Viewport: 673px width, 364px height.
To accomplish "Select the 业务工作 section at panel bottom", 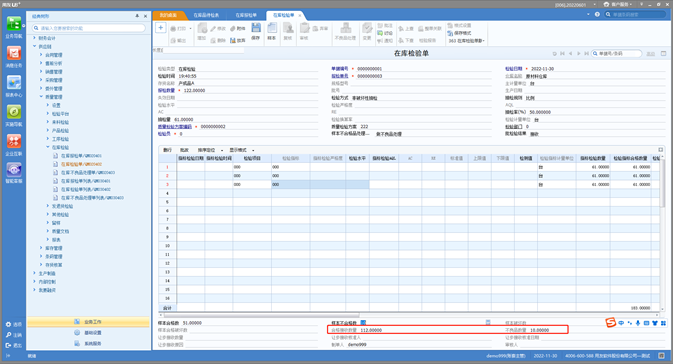I will [88, 322].
